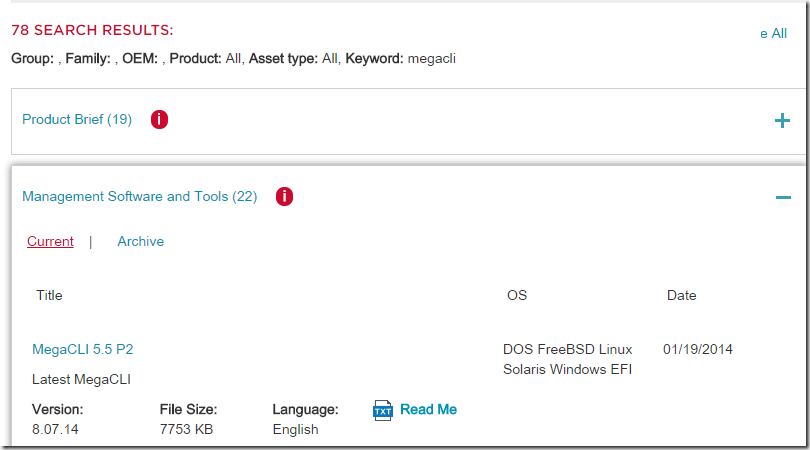Click the partially visible 'e All' link
Viewport: 810px width, 450px height.
pos(773,34)
